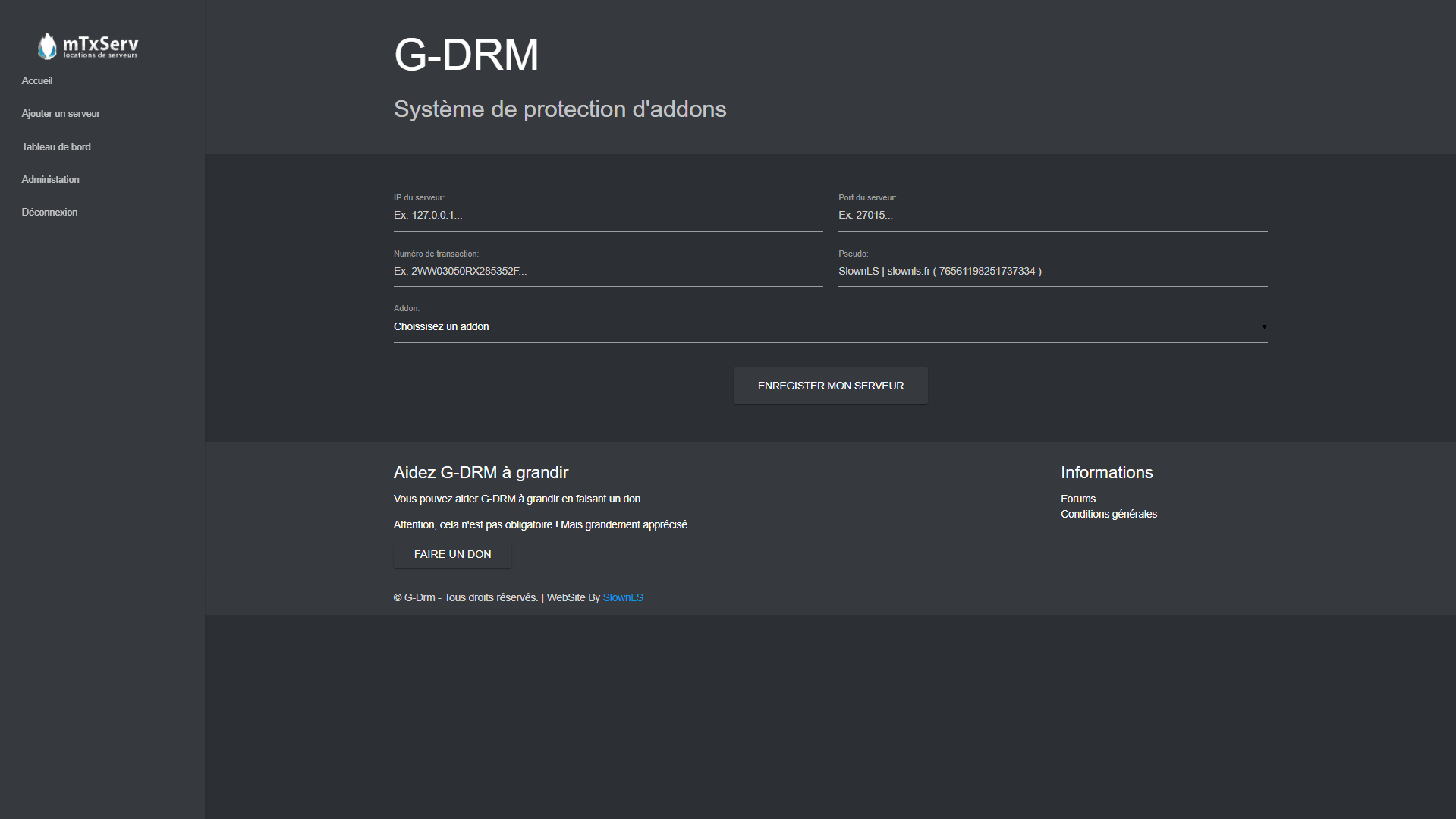
Task: Click Enregister mon serveur button
Action: (x=830, y=386)
